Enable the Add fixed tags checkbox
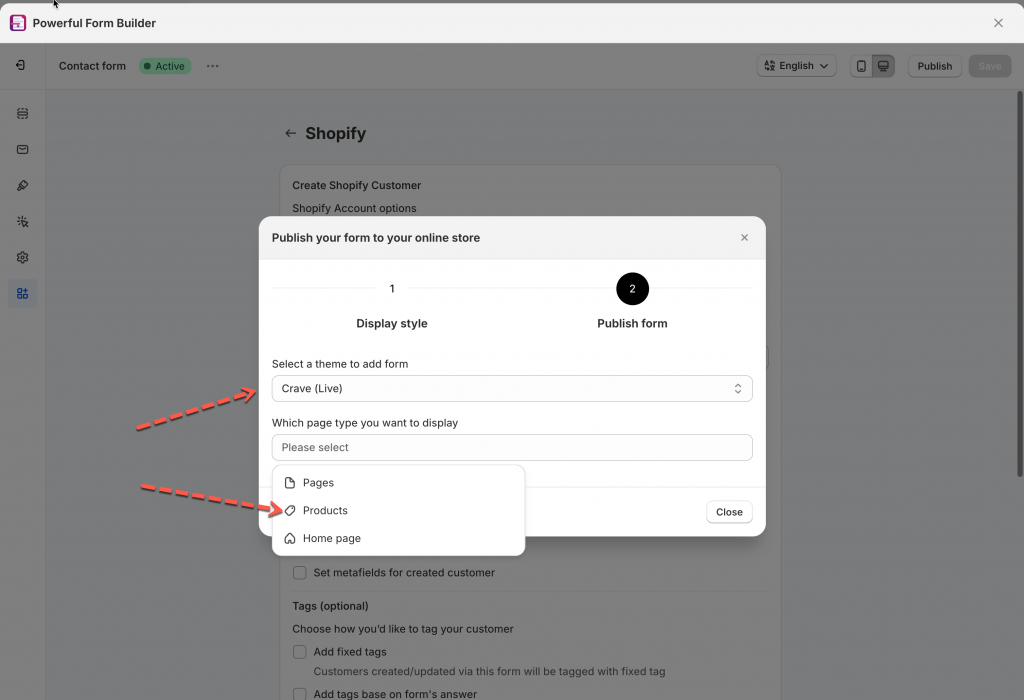 pos(300,652)
